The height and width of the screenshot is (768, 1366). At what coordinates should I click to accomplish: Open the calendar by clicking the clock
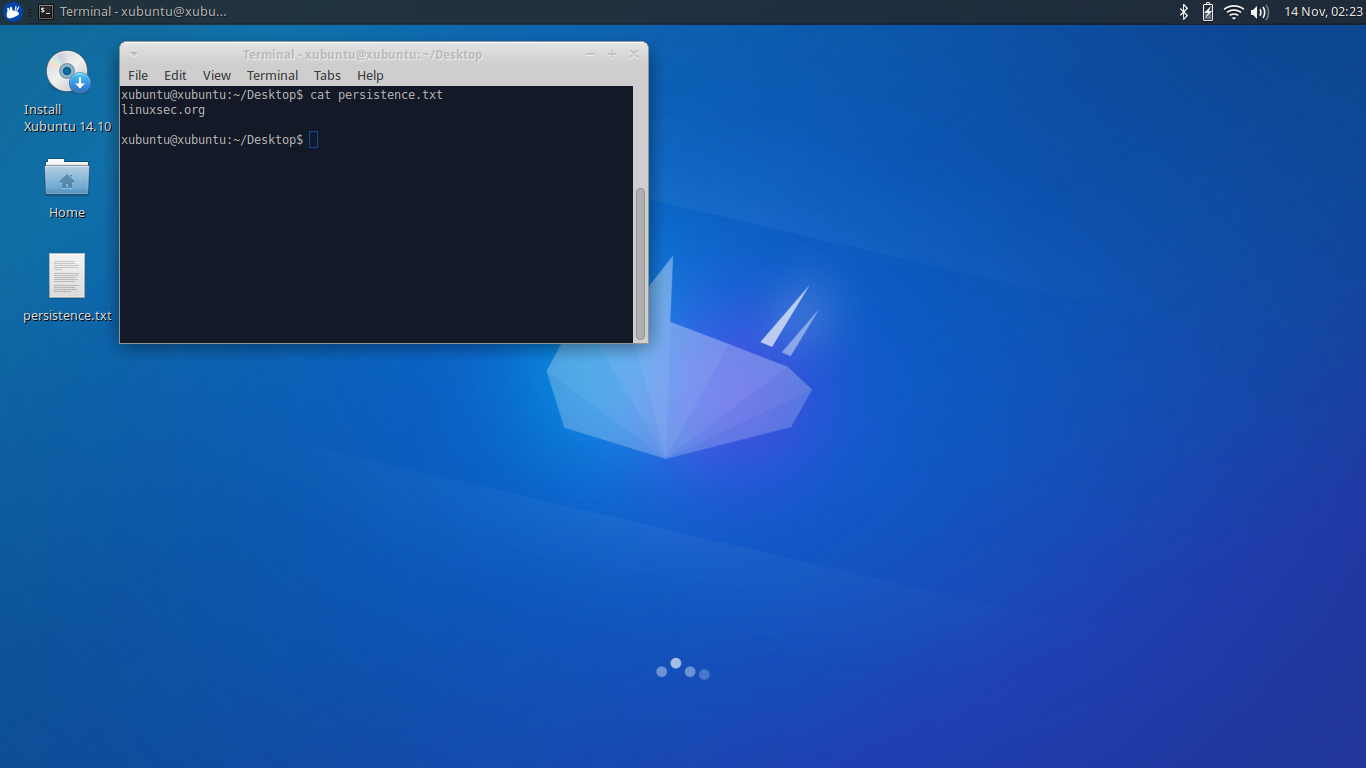point(1322,12)
